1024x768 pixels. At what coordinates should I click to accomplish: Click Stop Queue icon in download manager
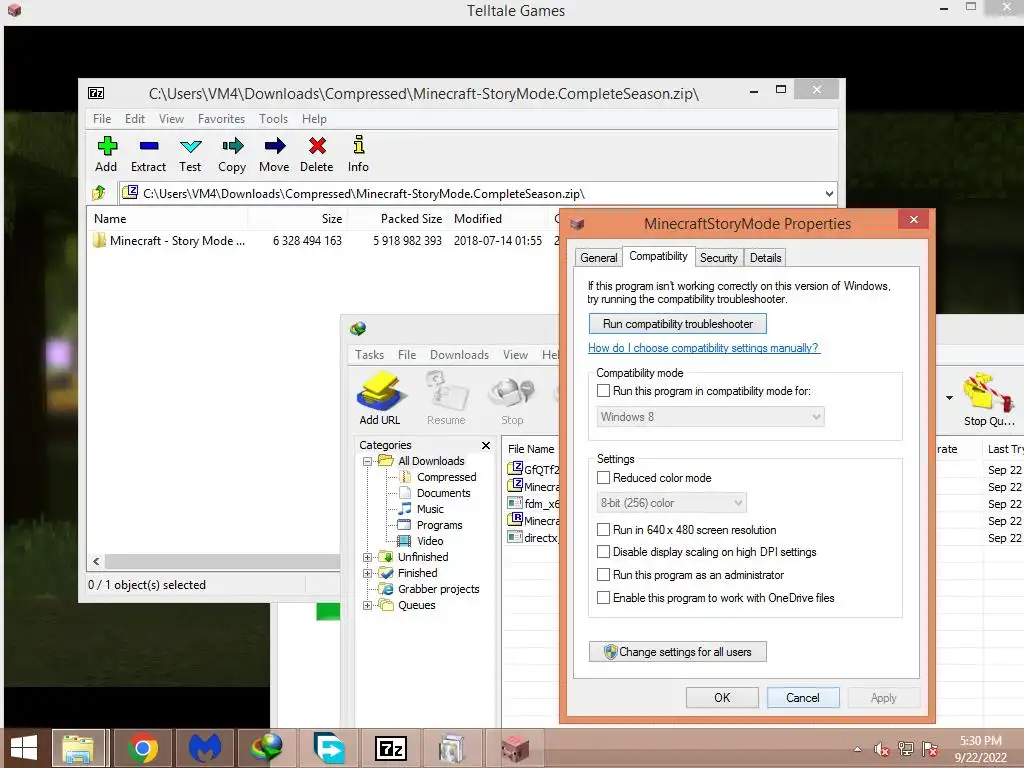click(989, 399)
